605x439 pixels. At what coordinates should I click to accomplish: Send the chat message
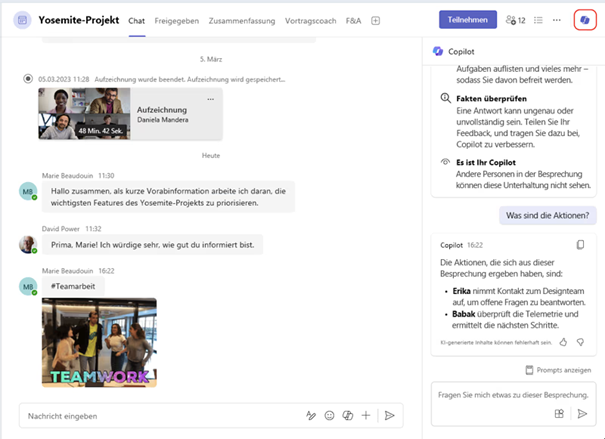pyautogui.click(x=390, y=415)
